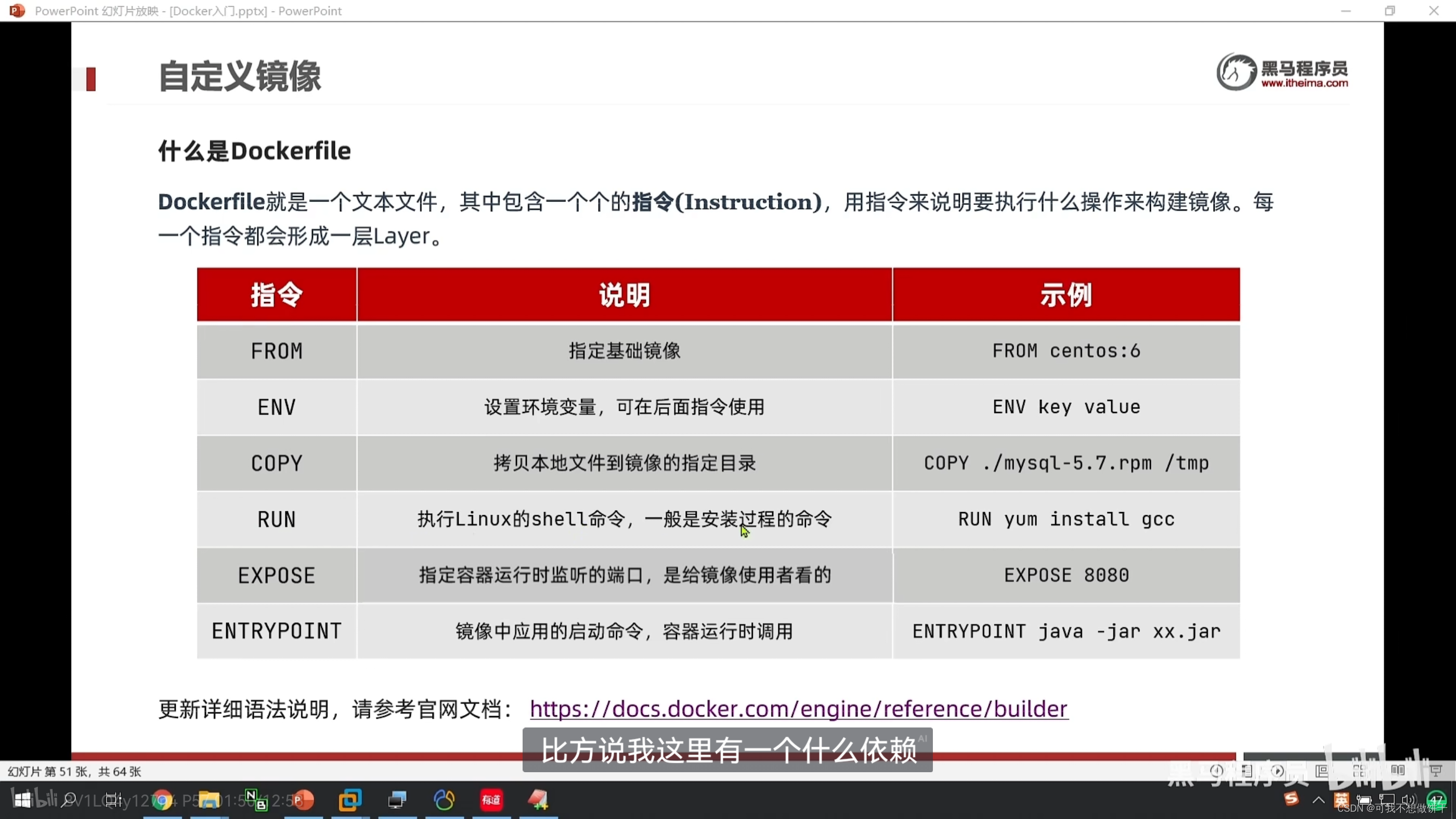Click the heading 什么是Dockerfile
Viewport: 1456px width, 819px height.
click(x=254, y=151)
